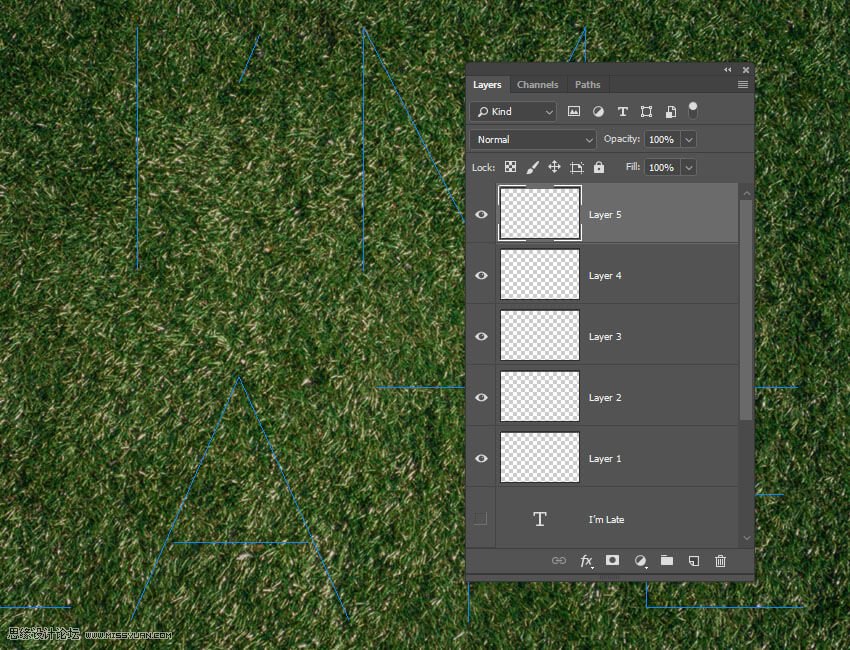Click the adjustment layer filter icon

pyautogui.click(x=598, y=112)
